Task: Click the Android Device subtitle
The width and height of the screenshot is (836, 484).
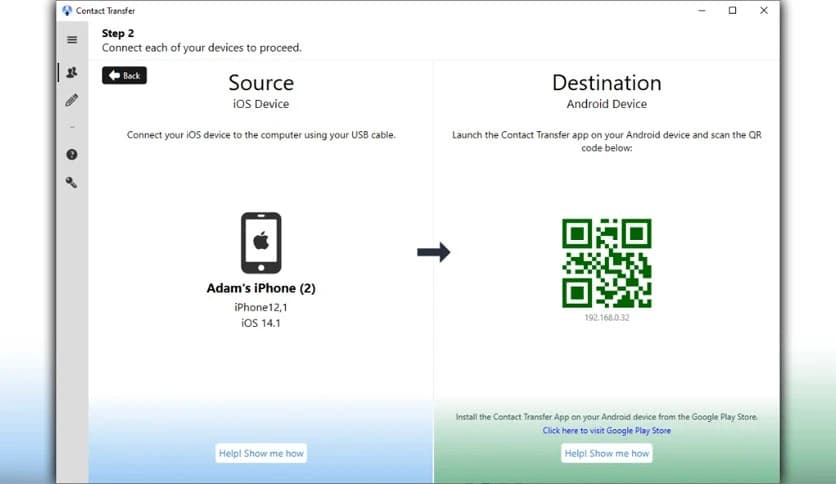Action: coord(607,104)
